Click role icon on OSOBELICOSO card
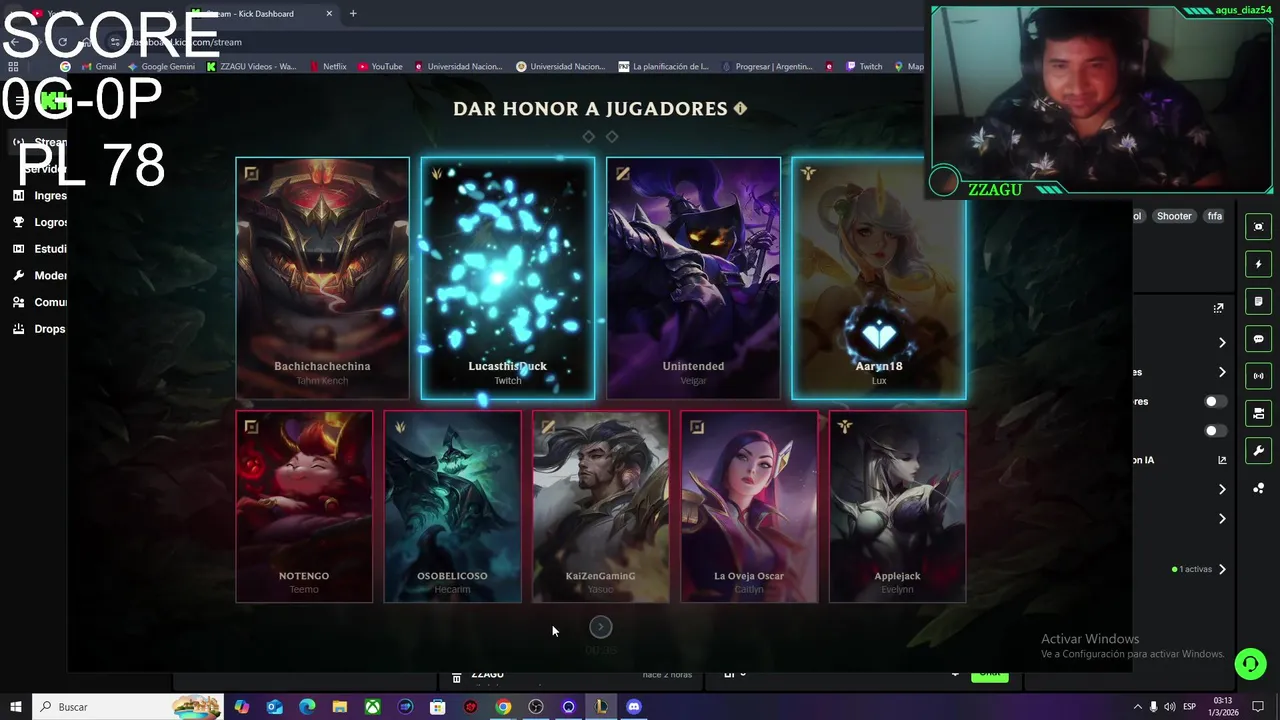 point(400,427)
